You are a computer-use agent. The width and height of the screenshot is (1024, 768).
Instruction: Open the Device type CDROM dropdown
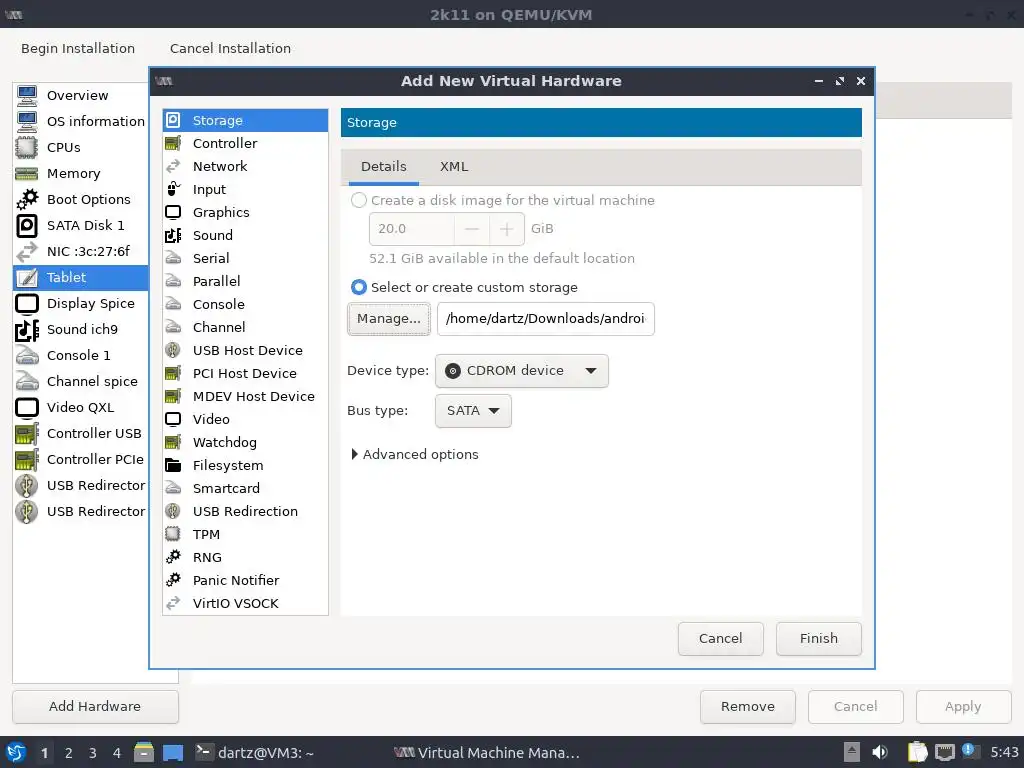coord(522,371)
